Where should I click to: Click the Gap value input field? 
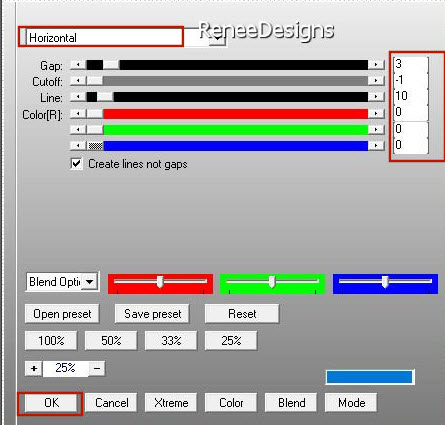pyautogui.click(x=411, y=64)
